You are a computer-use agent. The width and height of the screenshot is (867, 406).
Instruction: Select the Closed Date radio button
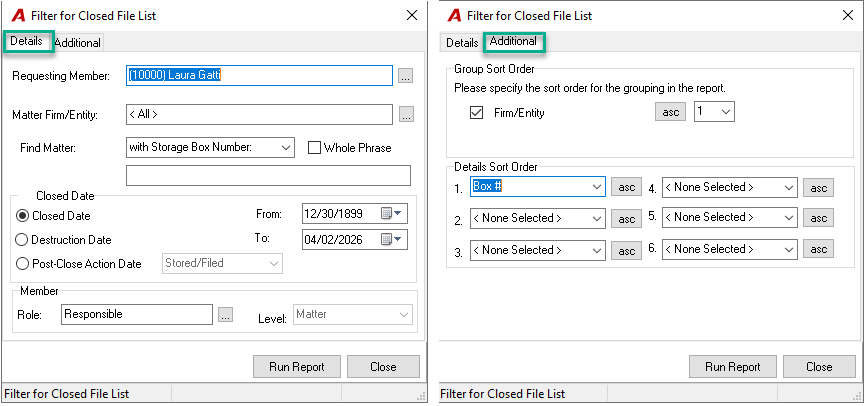coord(23,216)
